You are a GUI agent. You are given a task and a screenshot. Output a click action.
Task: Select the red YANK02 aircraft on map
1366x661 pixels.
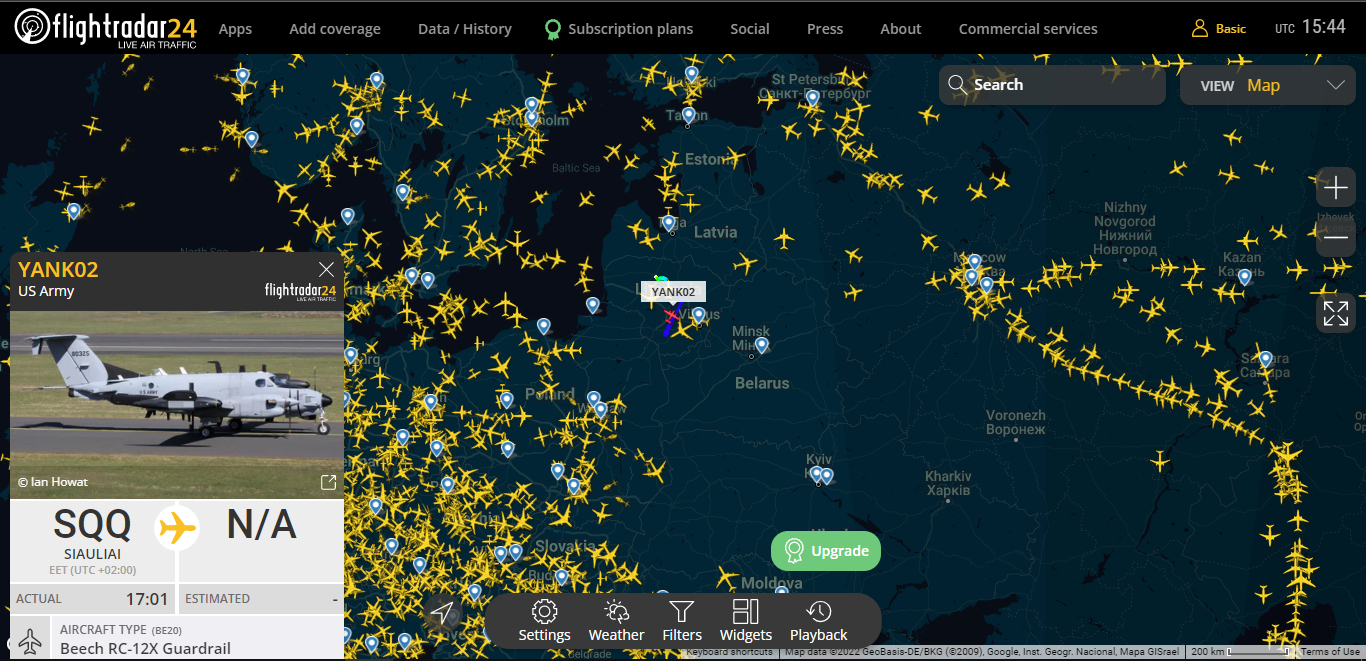[670, 316]
